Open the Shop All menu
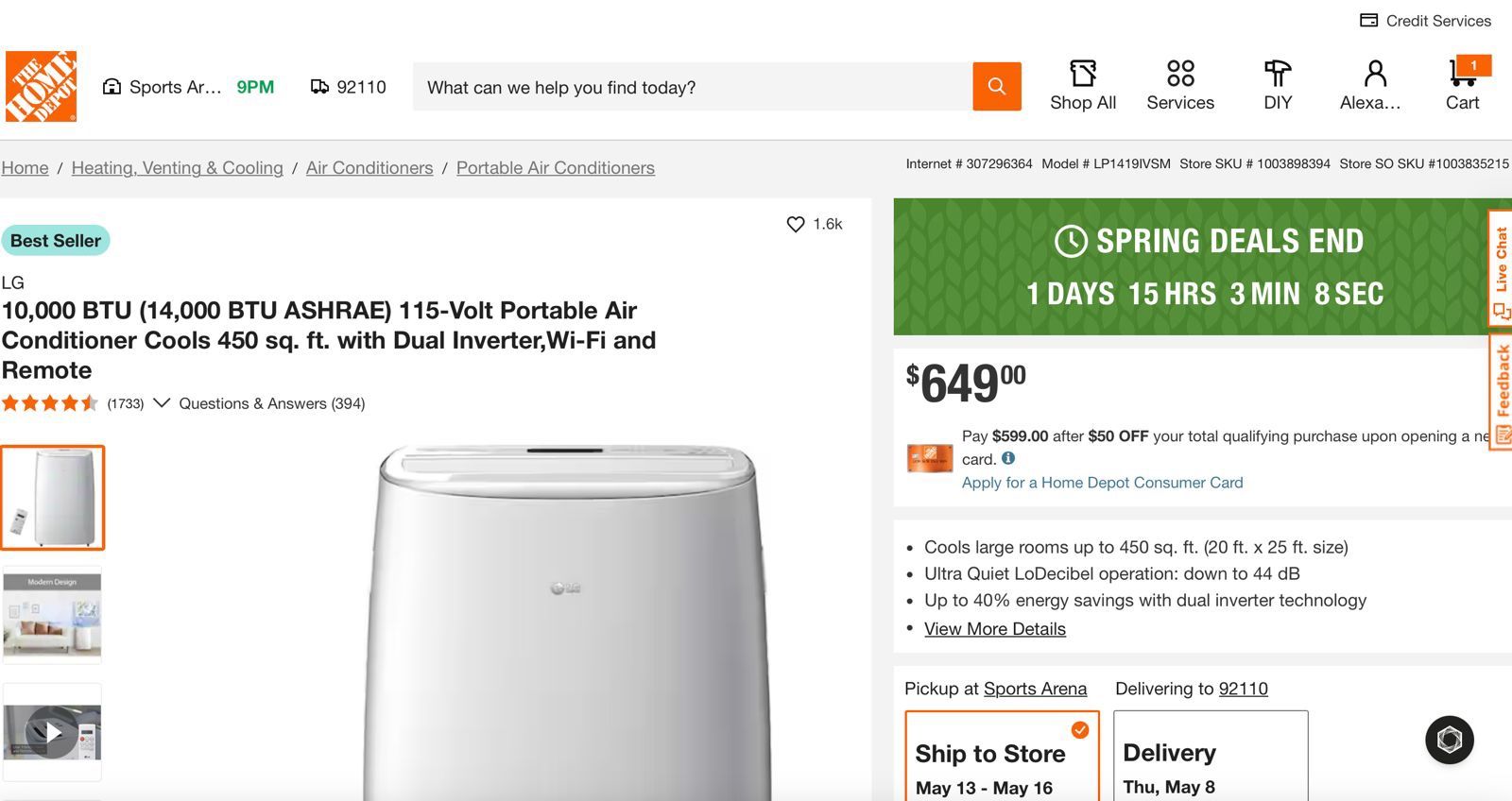1512x801 pixels. click(1083, 85)
